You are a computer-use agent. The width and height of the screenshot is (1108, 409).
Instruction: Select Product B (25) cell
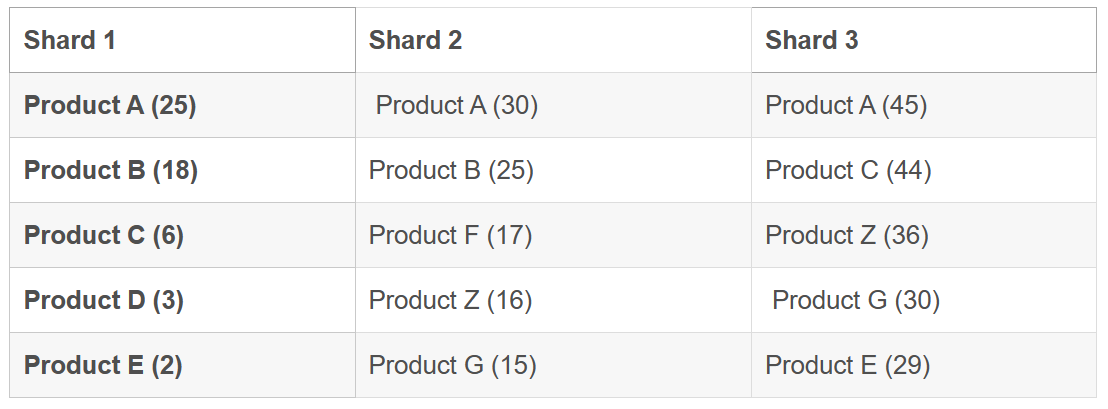pyautogui.click(x=553, y=170)
